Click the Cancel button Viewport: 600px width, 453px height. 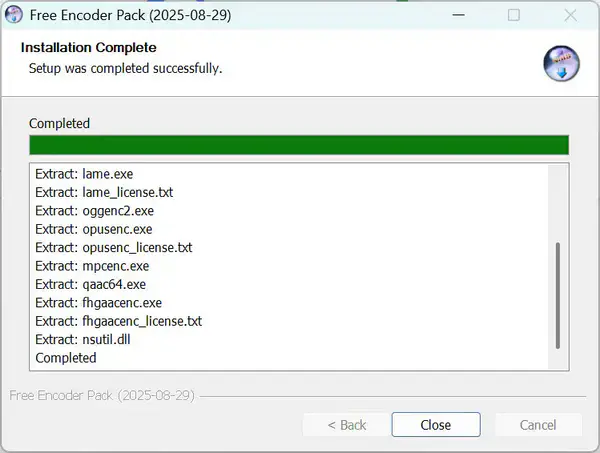point(538,425)
